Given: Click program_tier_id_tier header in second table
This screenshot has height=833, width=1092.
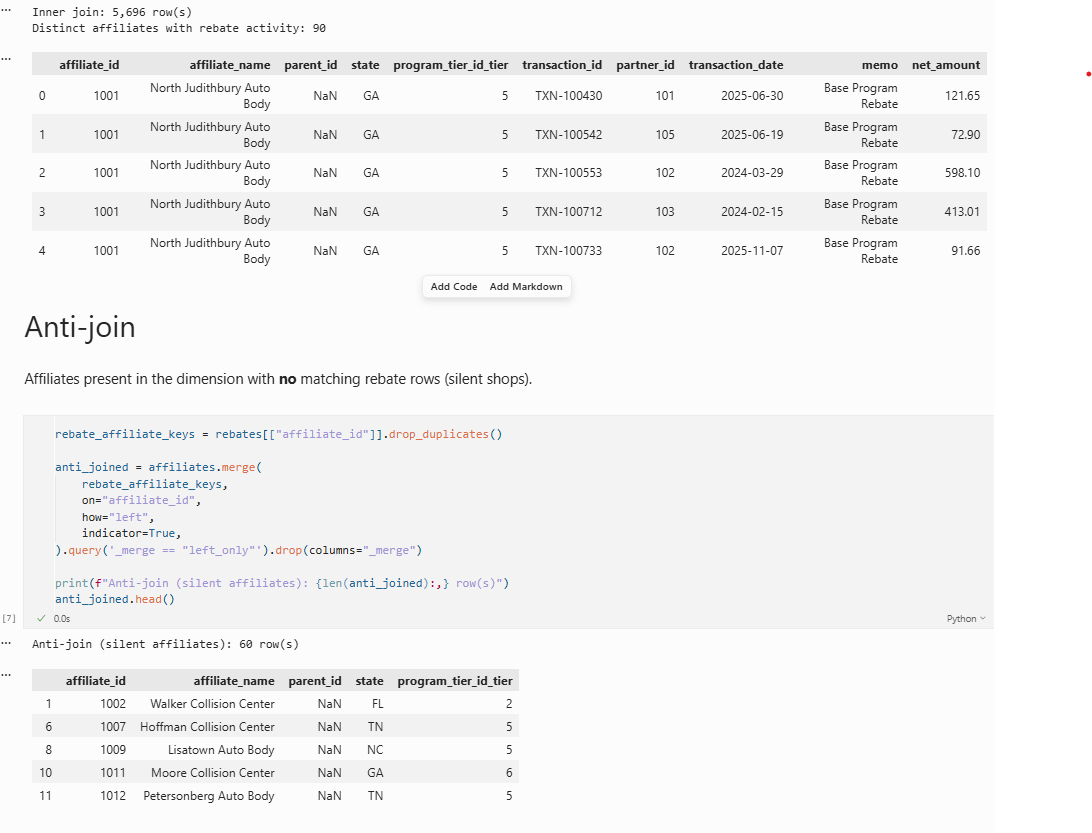Looking at the screenshot, I should point(455,681).
